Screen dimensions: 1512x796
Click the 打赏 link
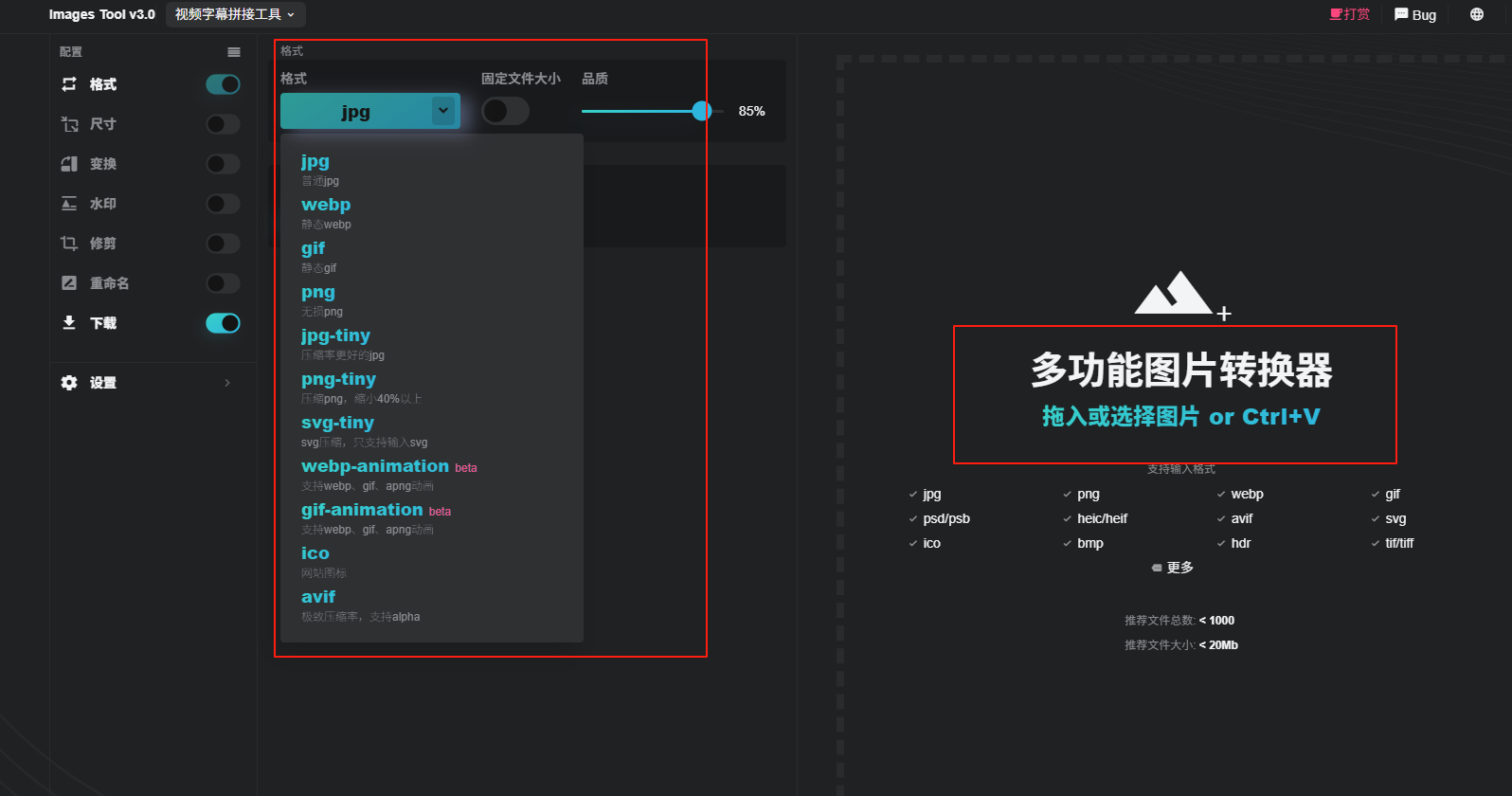(x=1350, y=14)
